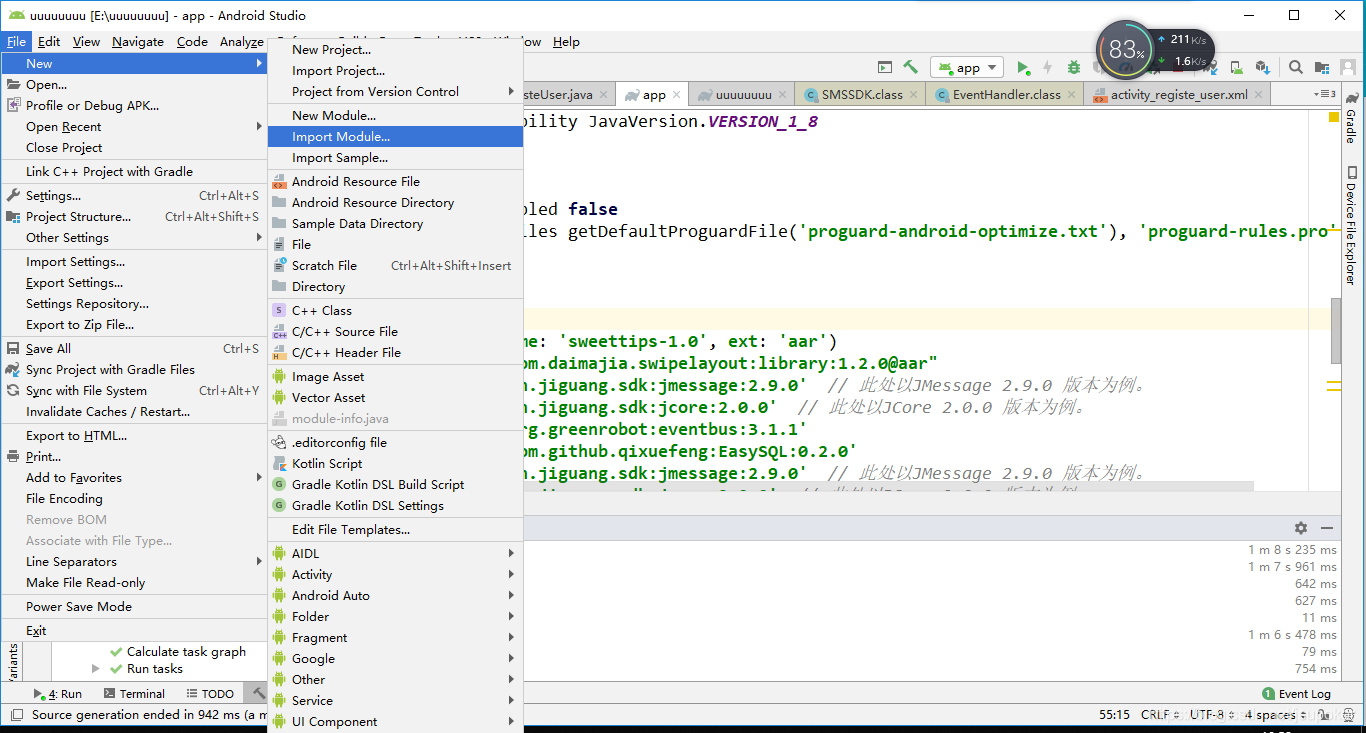Click the user account avatar icon

1350,67
